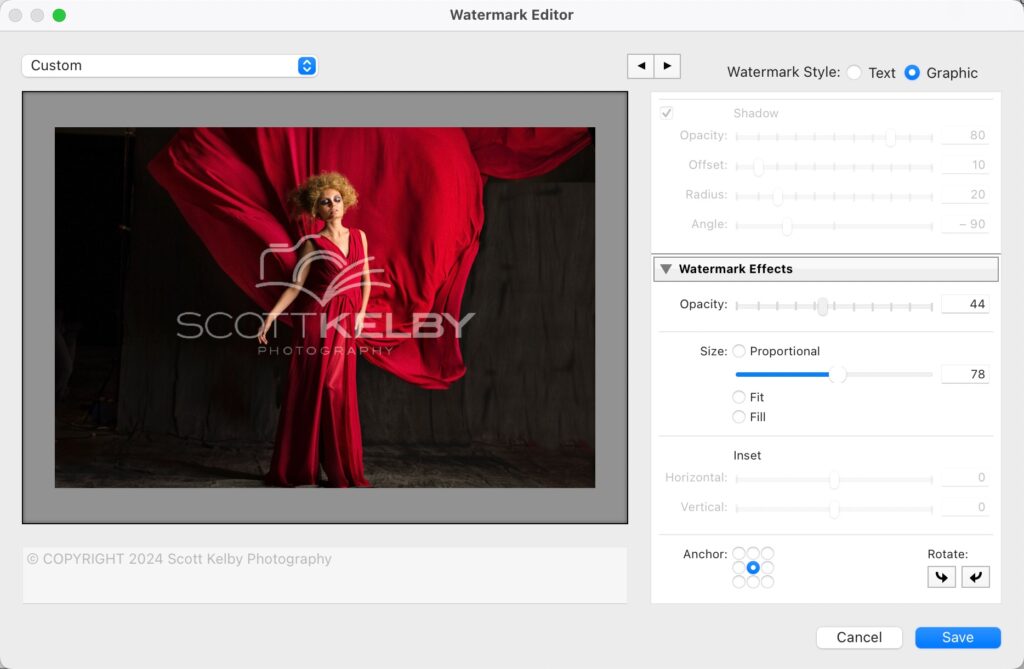Open the Custom preset dropdown

[x=170, y=66]
